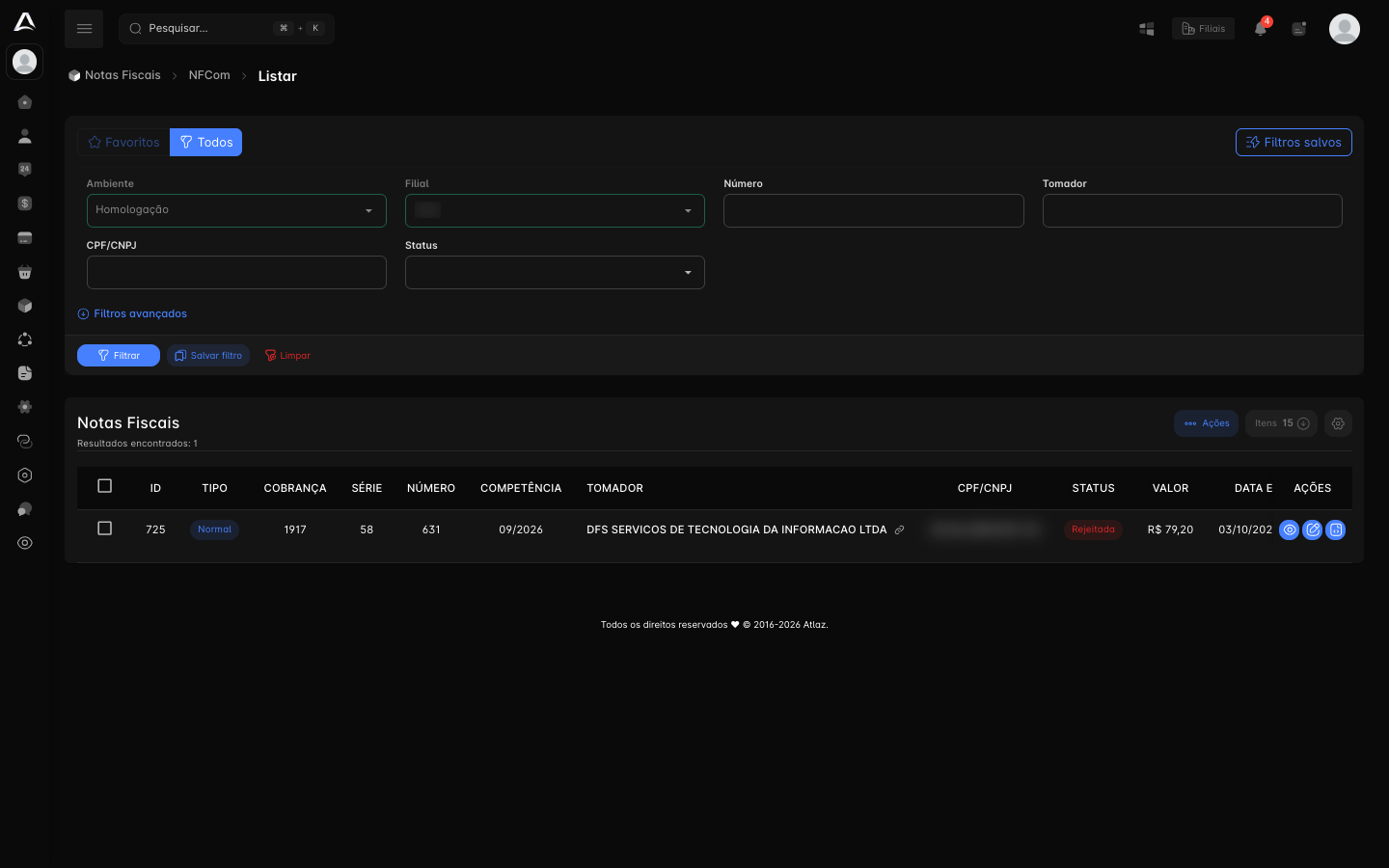
Task: Click Salvar filtro button
Action: tap(208, 356)
